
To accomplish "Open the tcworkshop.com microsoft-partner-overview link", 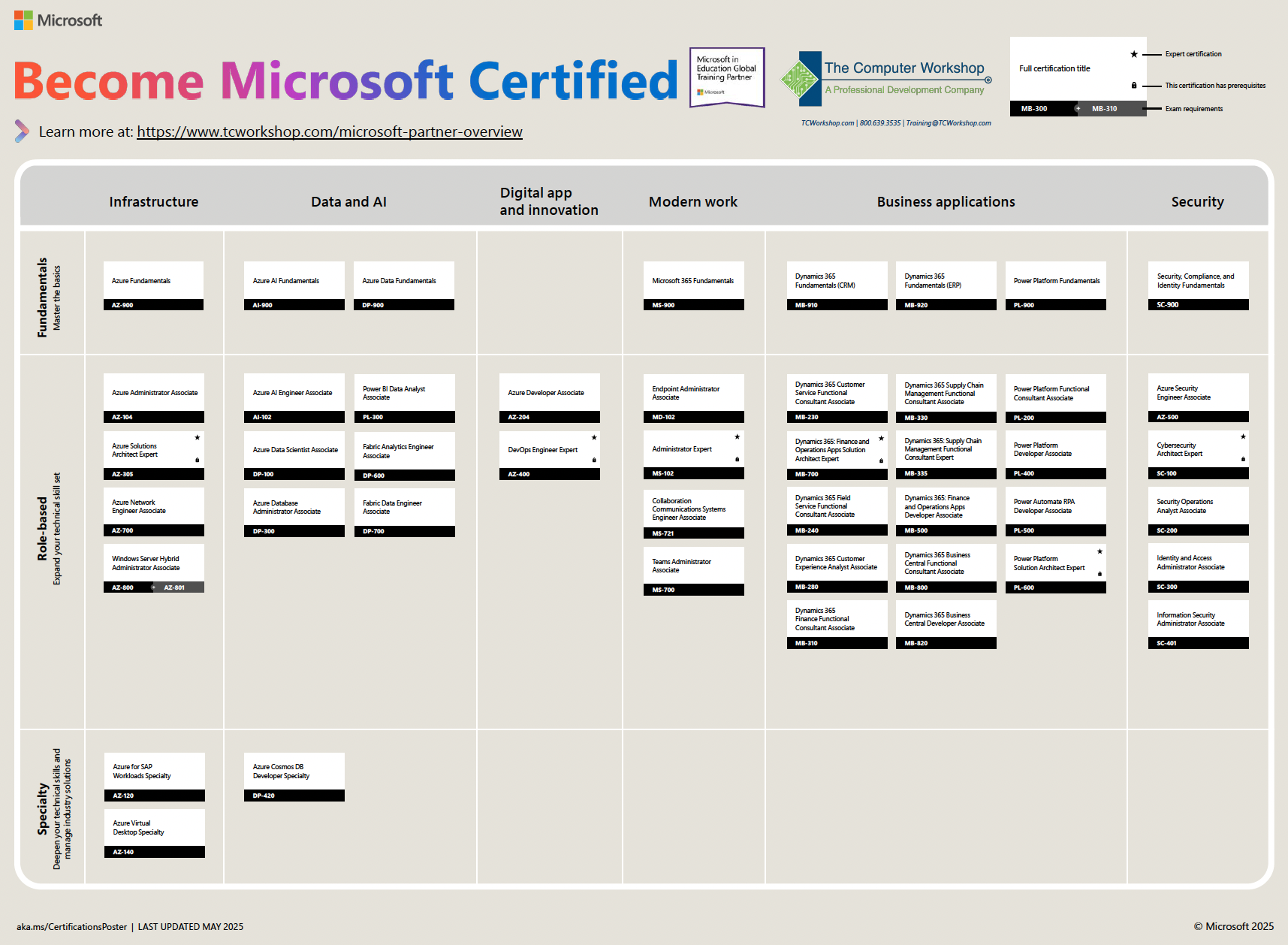I will 330,131.
